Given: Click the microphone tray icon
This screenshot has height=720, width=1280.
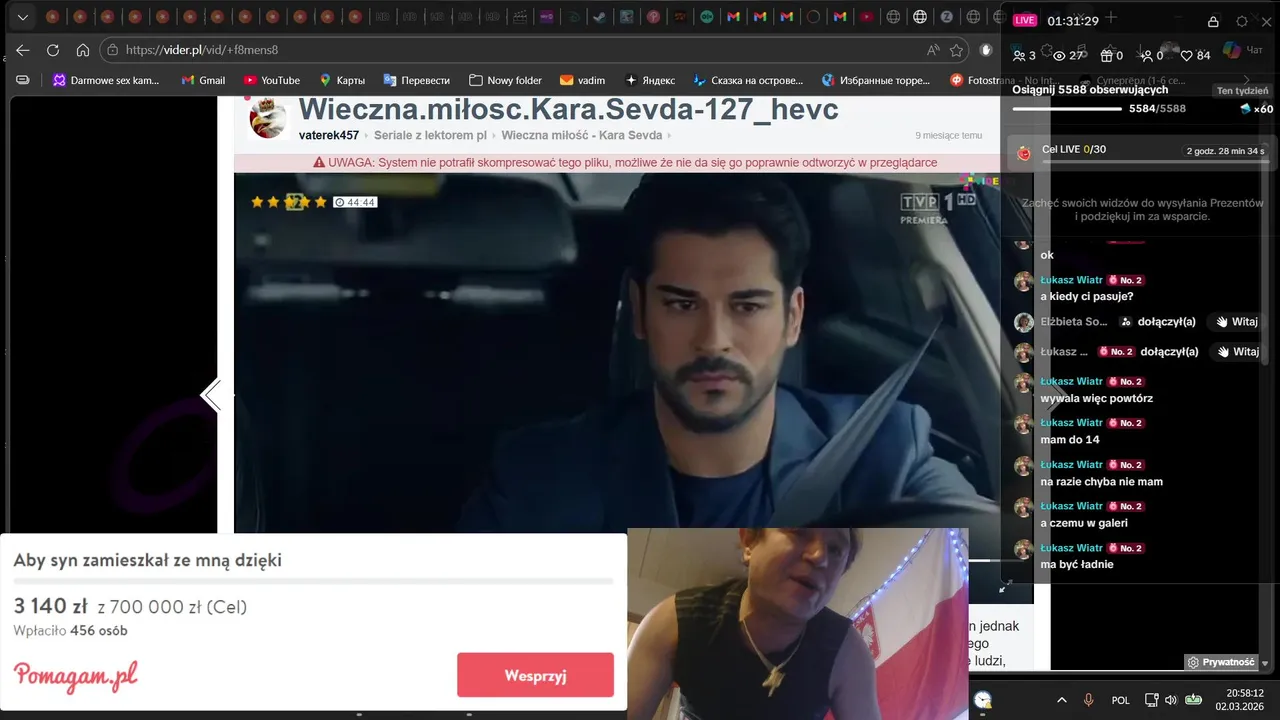Looking at the screenshot, I should (x=1089, y=700).
